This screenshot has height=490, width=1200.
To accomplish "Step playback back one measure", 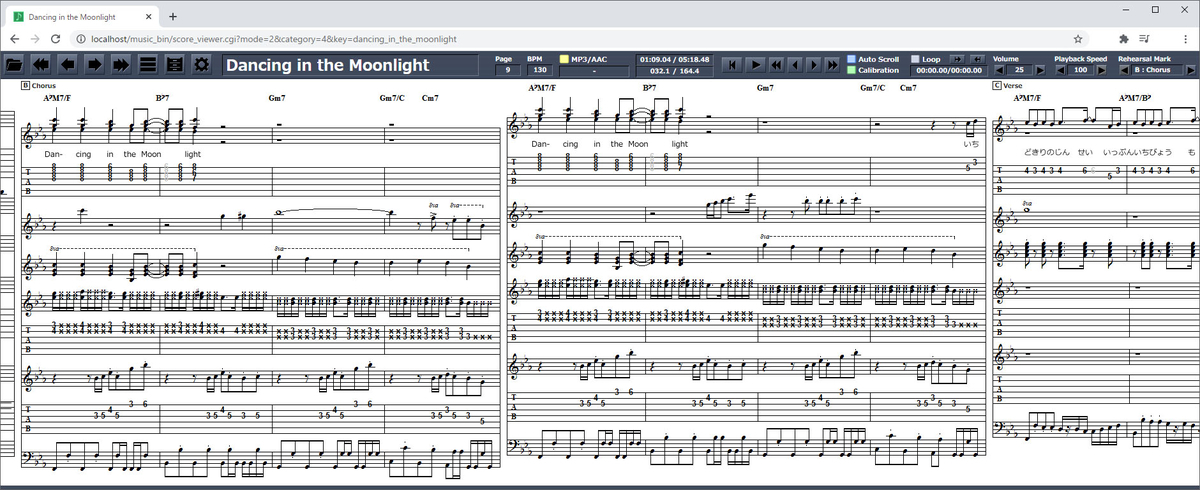I will tap(794, 65).
